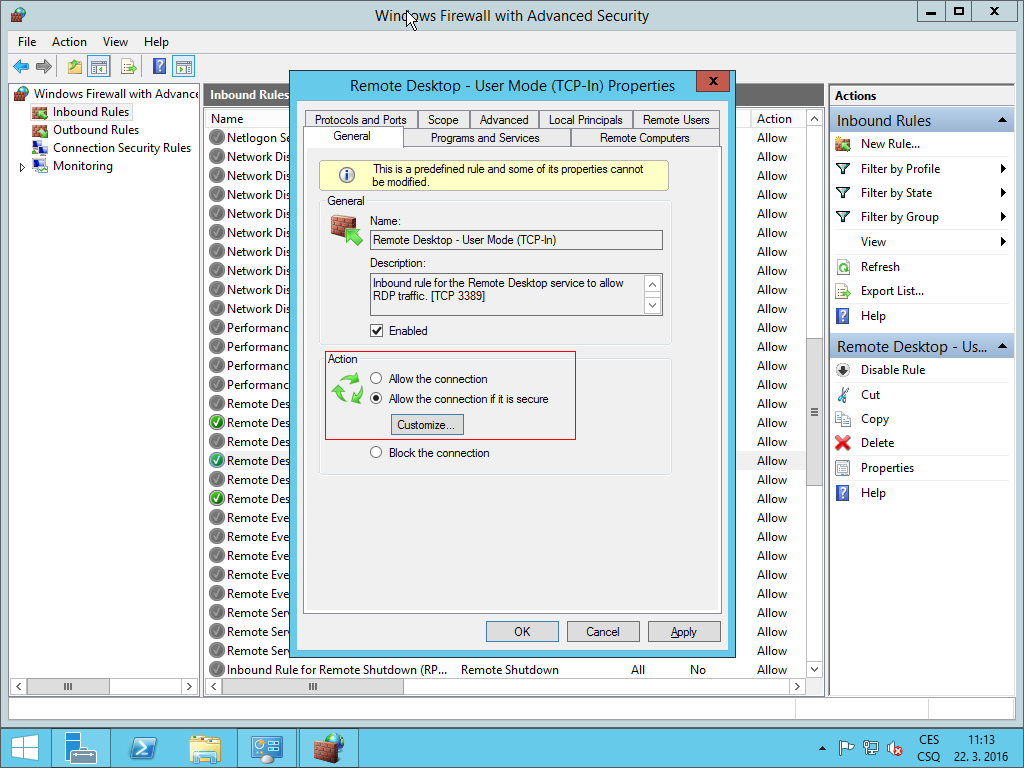1024x768 pixels.
Task: Click the Forward arrow toolbar icon
Action: click(44, 66)
